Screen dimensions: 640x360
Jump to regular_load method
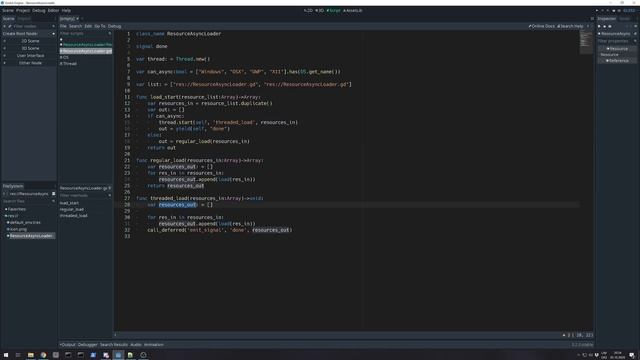click(71, 209)
